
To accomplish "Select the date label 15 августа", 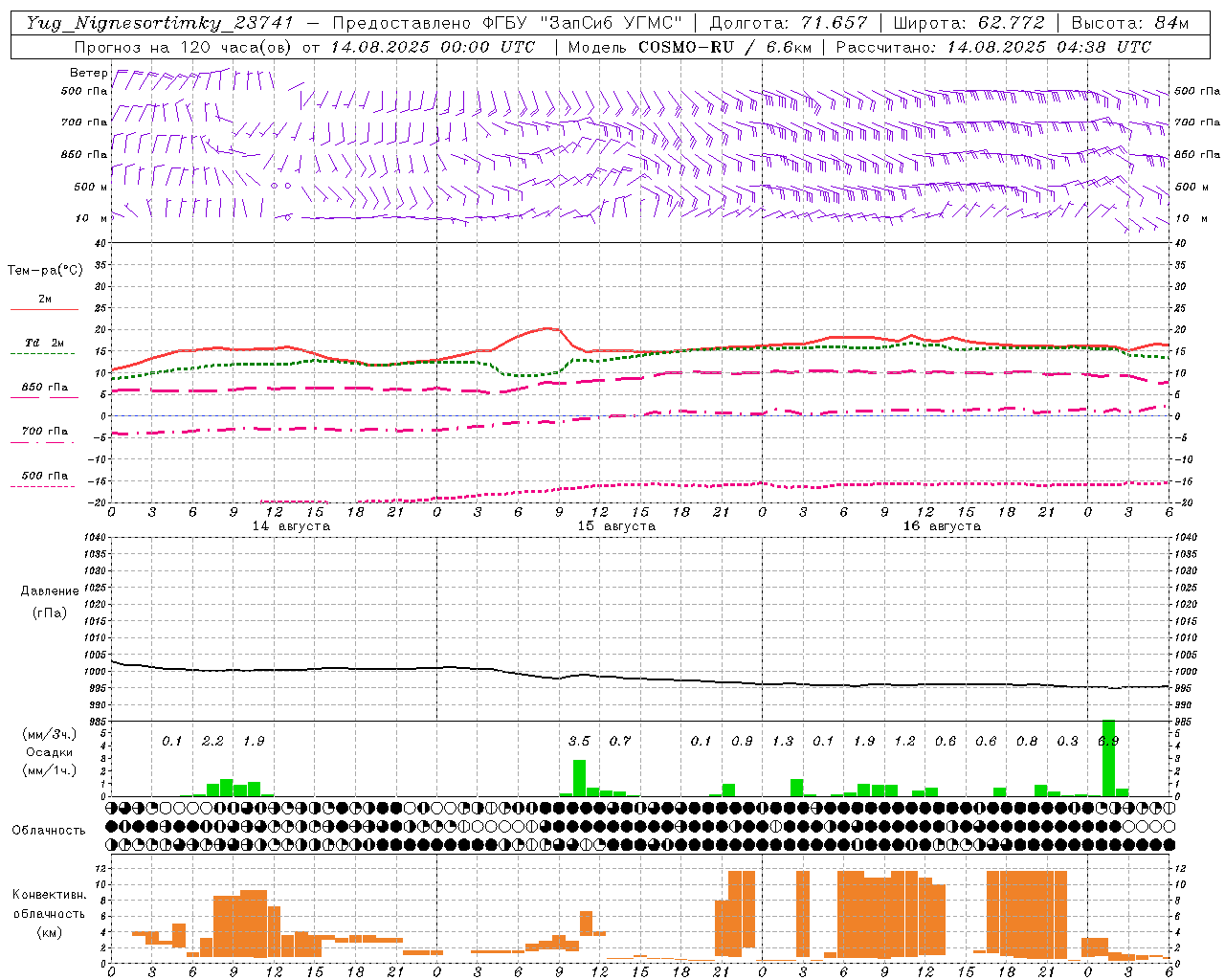I will click(616, 526).
